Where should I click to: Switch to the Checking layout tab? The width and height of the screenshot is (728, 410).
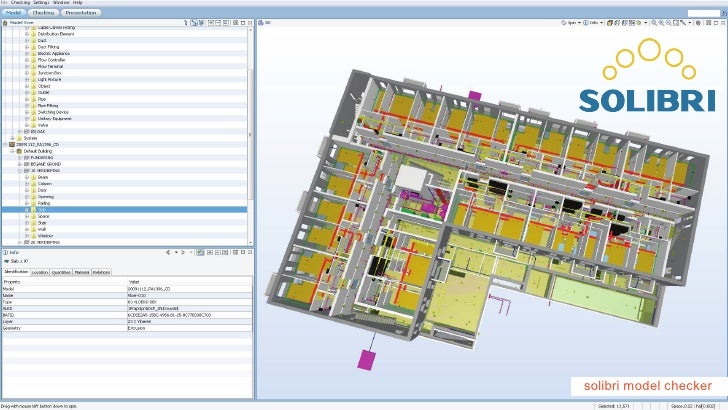pyautogui.click(x=43, y=13)
